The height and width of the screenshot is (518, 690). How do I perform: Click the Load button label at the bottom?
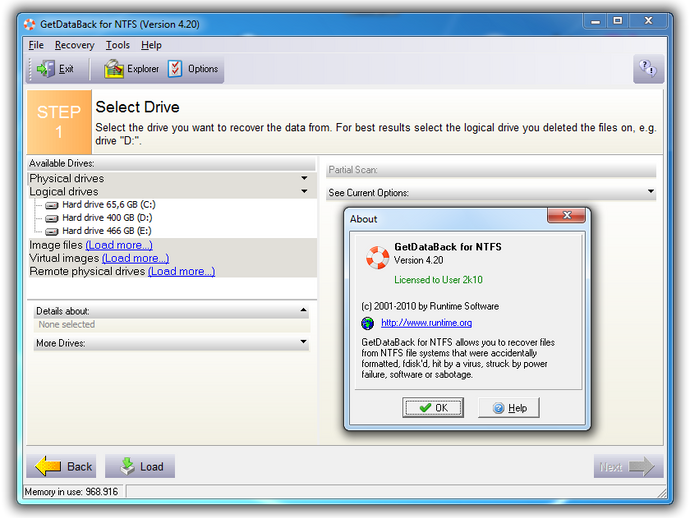(x=152, y=467)
